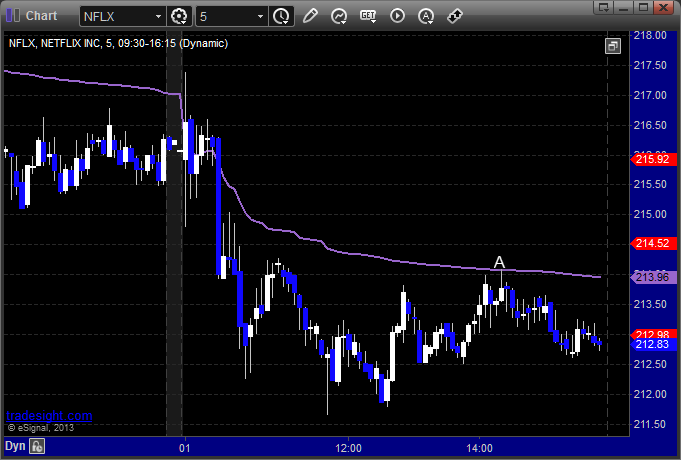Click the 212.83 blue price marker

tap(653, 344)
